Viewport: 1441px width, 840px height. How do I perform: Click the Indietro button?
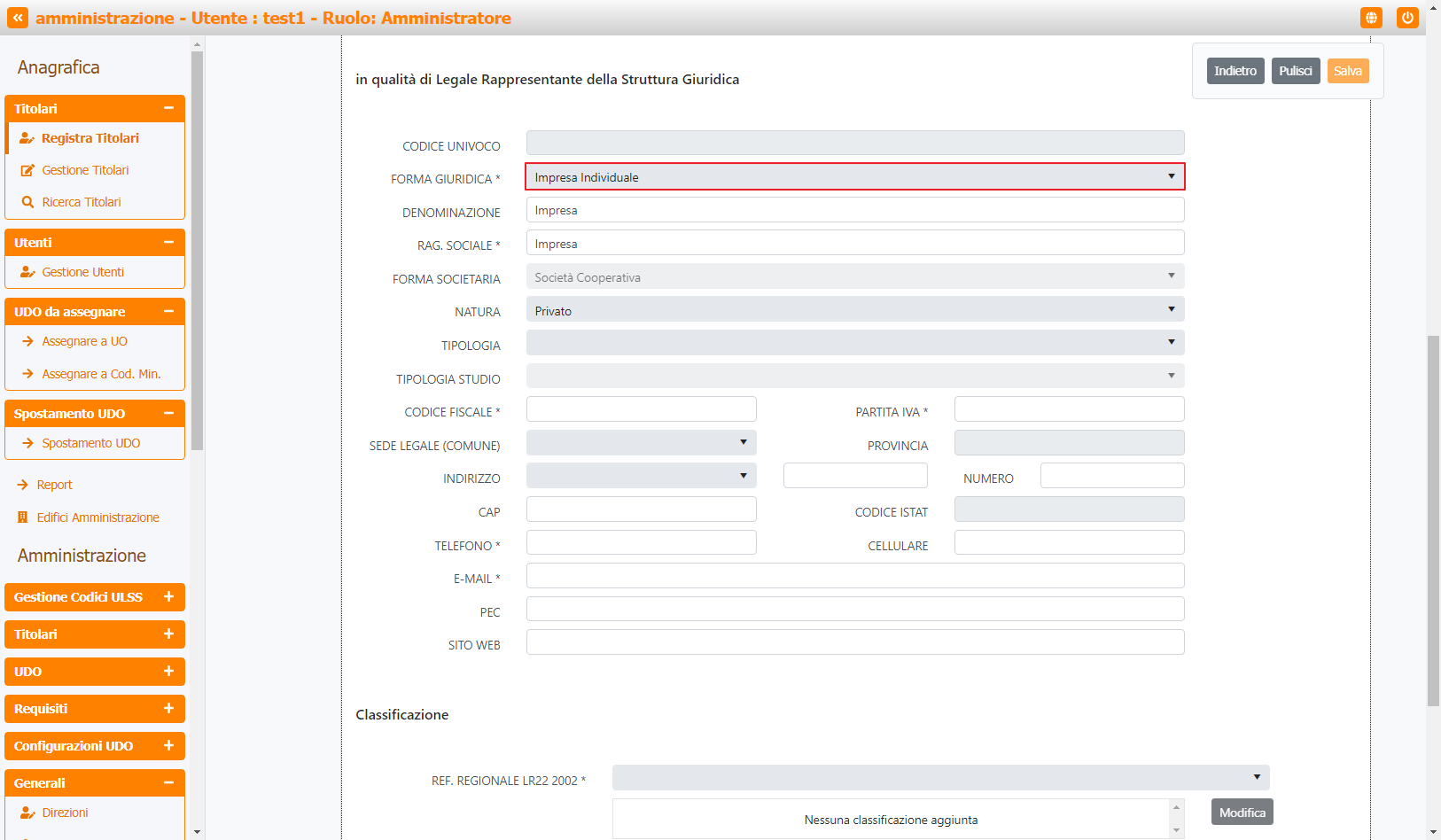[1235, 71]
